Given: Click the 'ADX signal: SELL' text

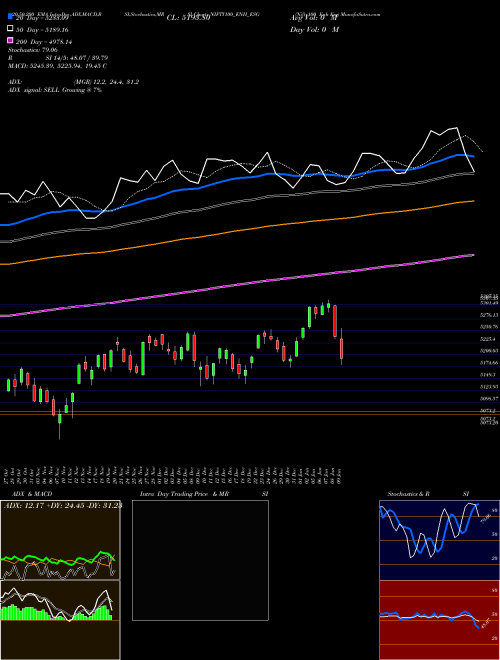Looking at the screenshot, I should tap(34, 90).
